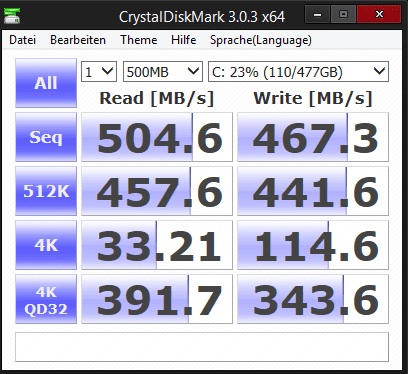Open the Datei menu
The width and height of the screenshot is (408, 374).
[x=22, y=40]
